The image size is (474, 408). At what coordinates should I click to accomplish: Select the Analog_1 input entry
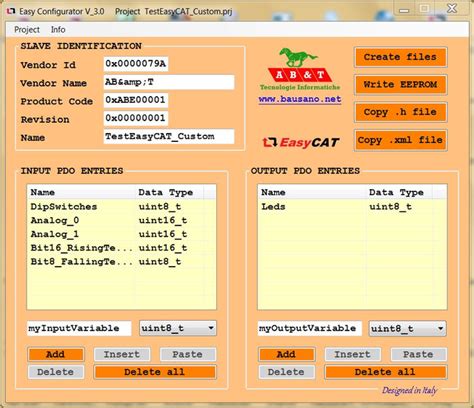(121, 234)
